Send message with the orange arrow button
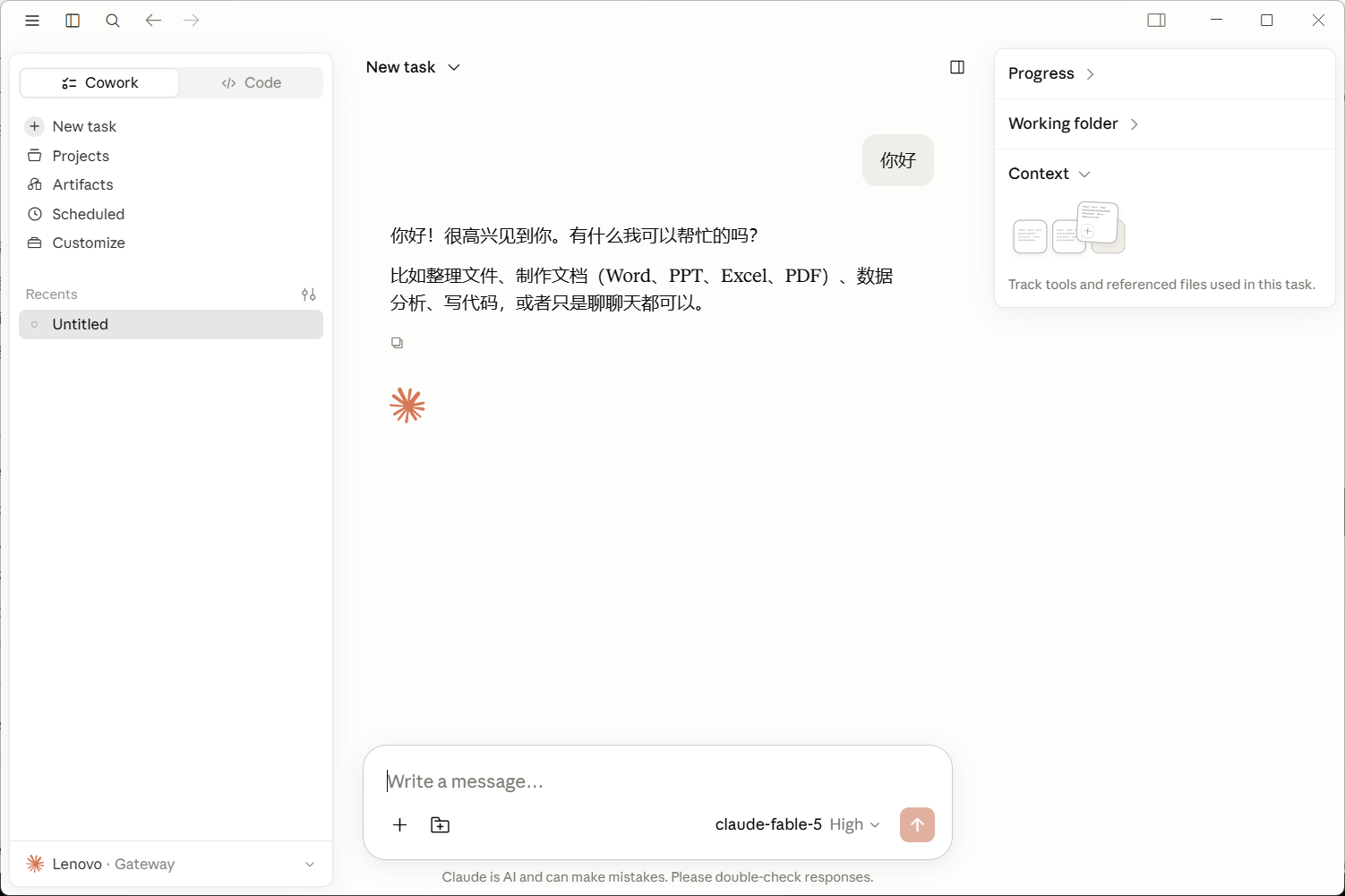Image resolution: width=1345 pixels, height=896 pixels. click(x=917, y=825)
